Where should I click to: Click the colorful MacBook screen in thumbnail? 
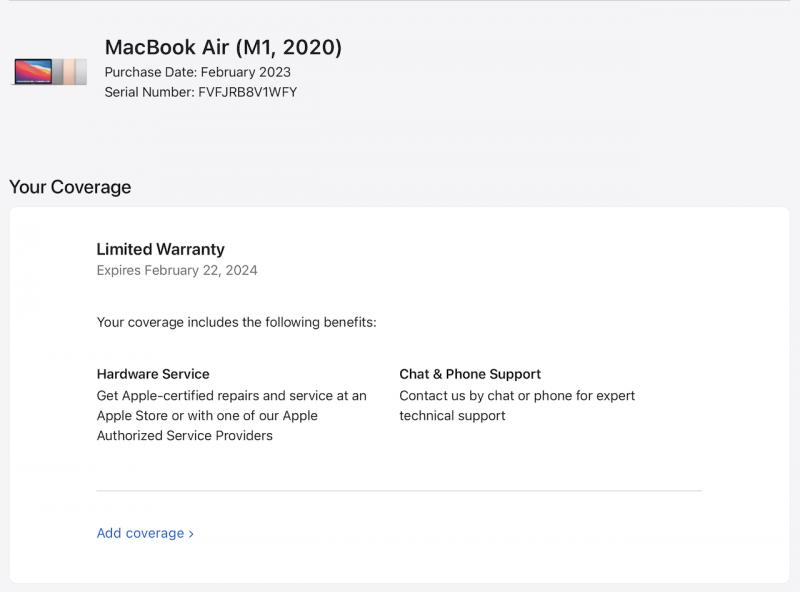33,71
